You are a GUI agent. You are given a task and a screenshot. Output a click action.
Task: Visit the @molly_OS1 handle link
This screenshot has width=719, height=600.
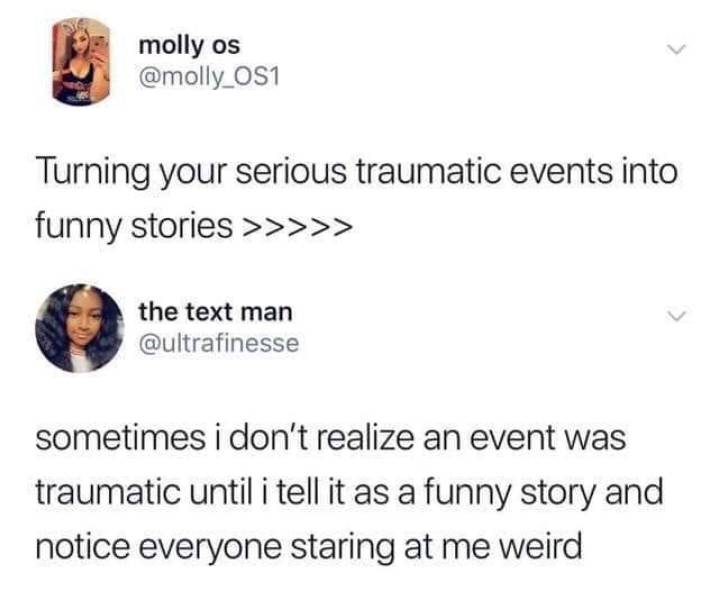pyautogui.click(x=209, y=78)
